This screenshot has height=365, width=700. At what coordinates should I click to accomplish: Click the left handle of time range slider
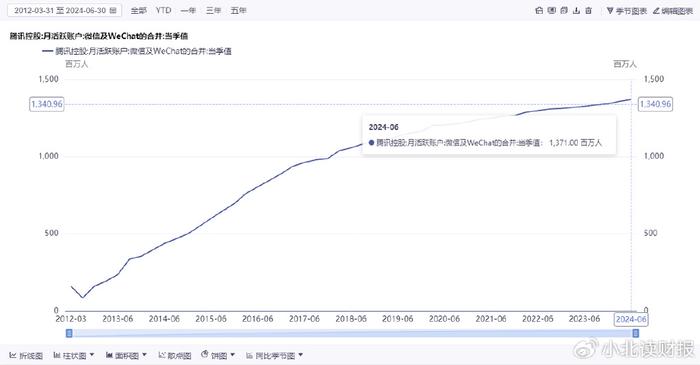tap(69, 333)
